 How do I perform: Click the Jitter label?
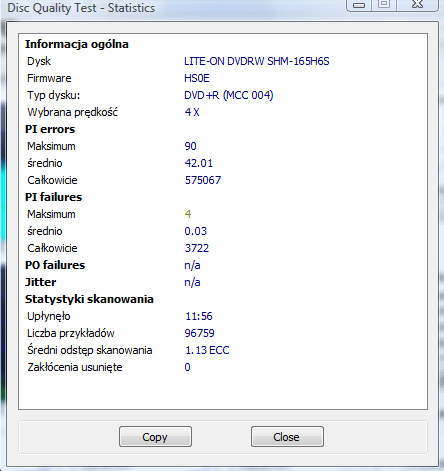pos(41,282)
